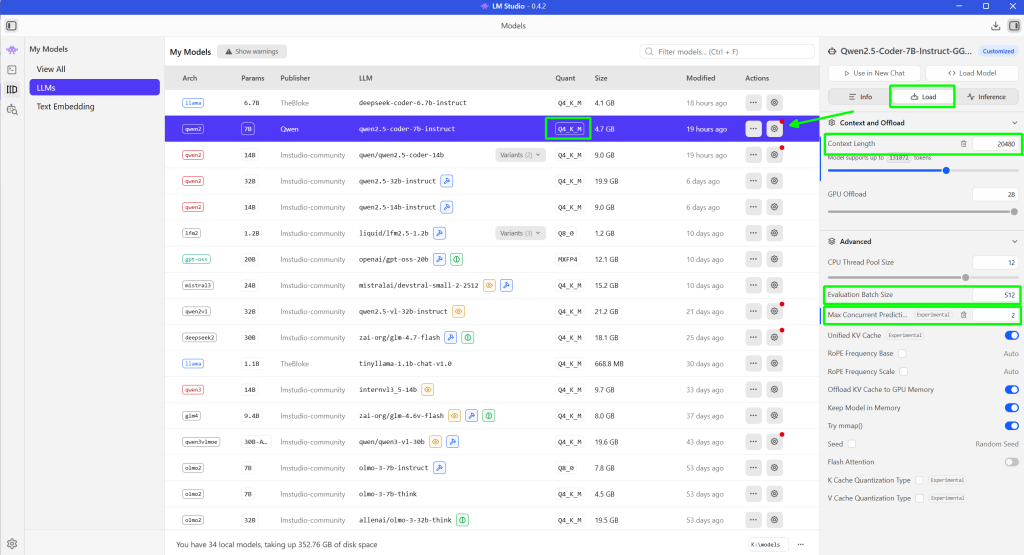1024x555 pixels.
Task: Disable the Unified KV Cache toggle
Action: (1011, 335)
